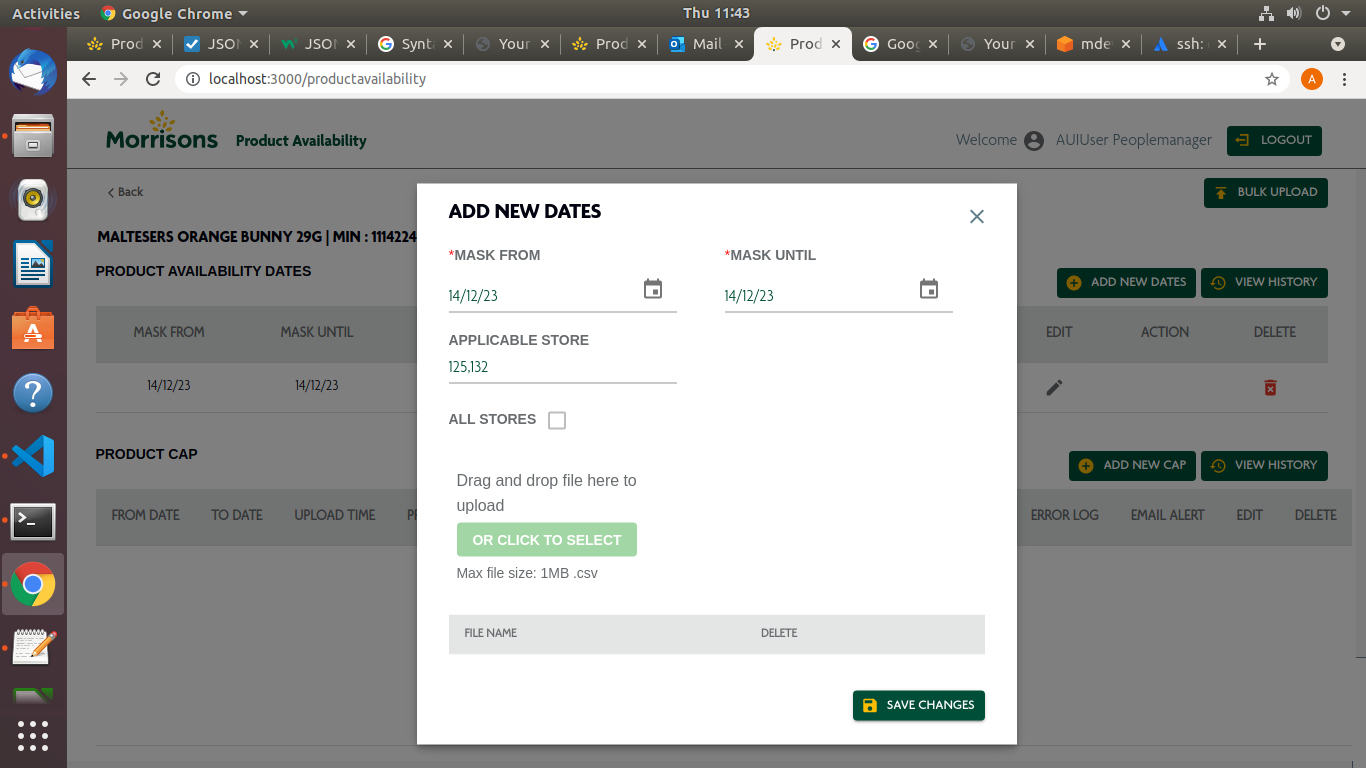Open a new Chrome tab

(1260, 44)
